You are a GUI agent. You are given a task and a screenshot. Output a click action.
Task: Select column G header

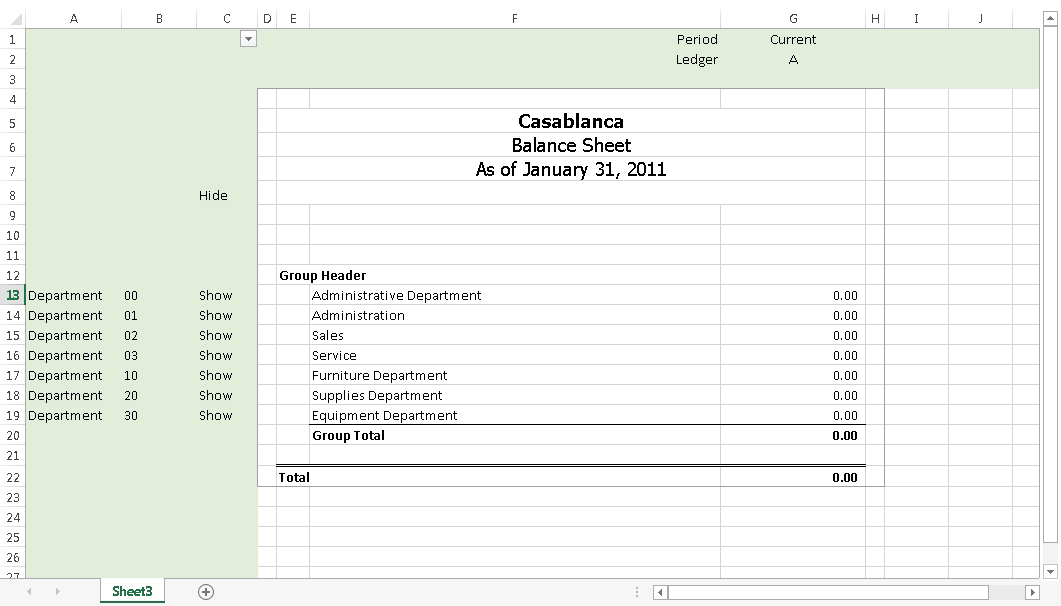pos(793,18)
